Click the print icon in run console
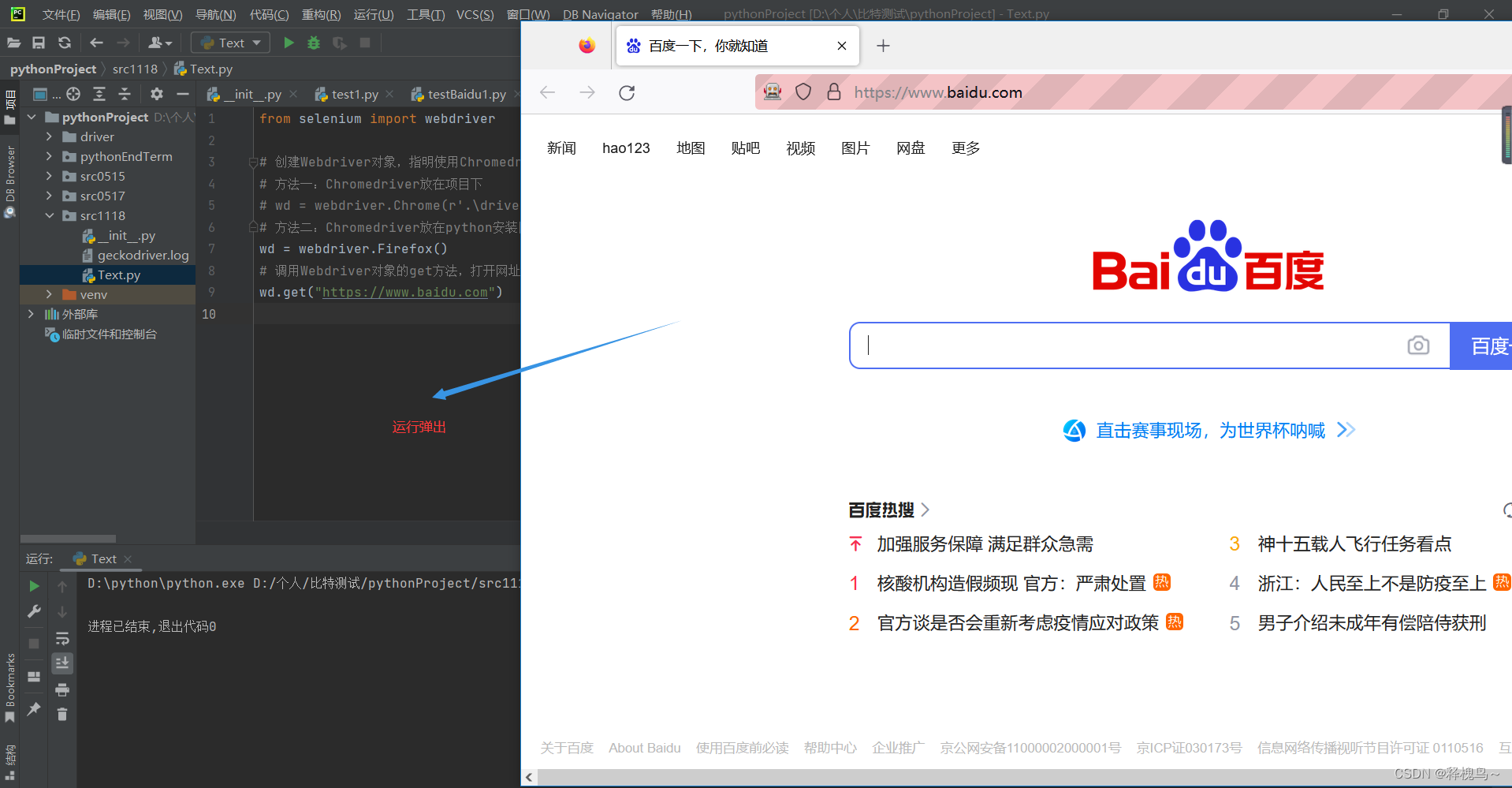This screenshot has width=1512, height=788. 62,689
